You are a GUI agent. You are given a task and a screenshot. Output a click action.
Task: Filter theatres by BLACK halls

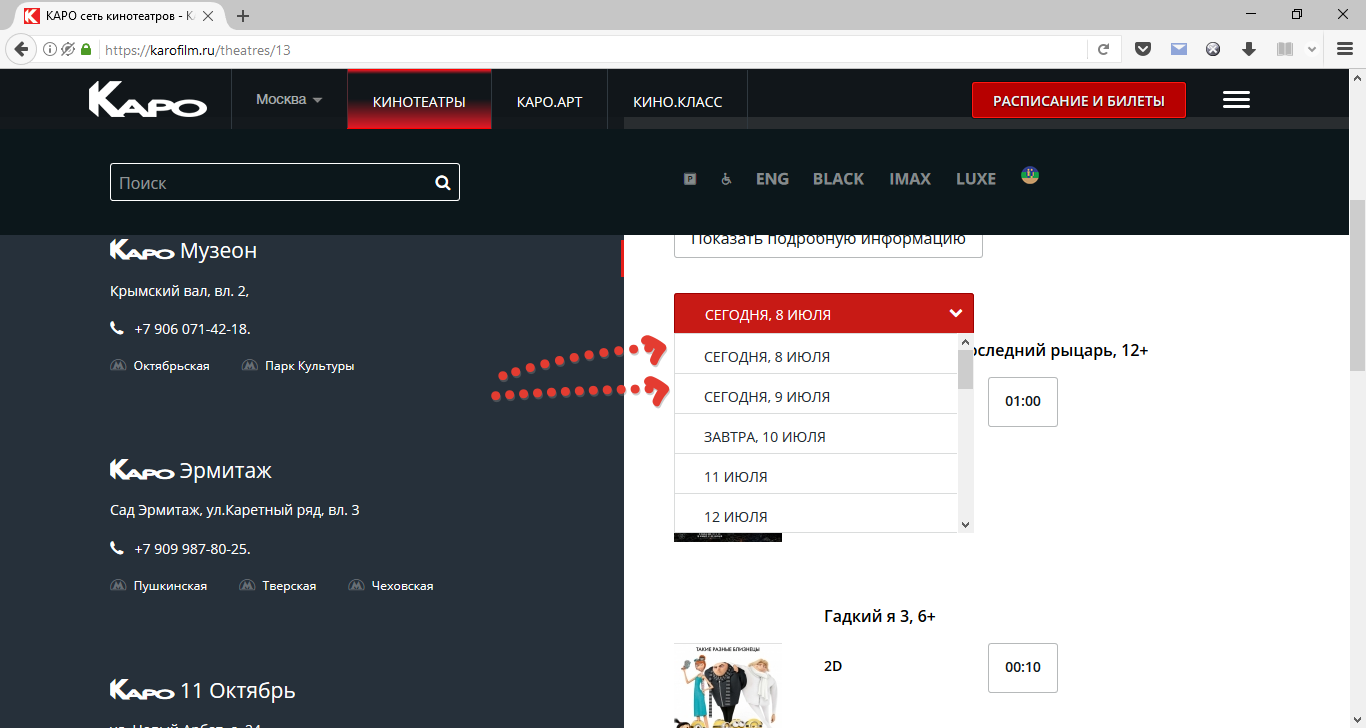click(838, 179)
